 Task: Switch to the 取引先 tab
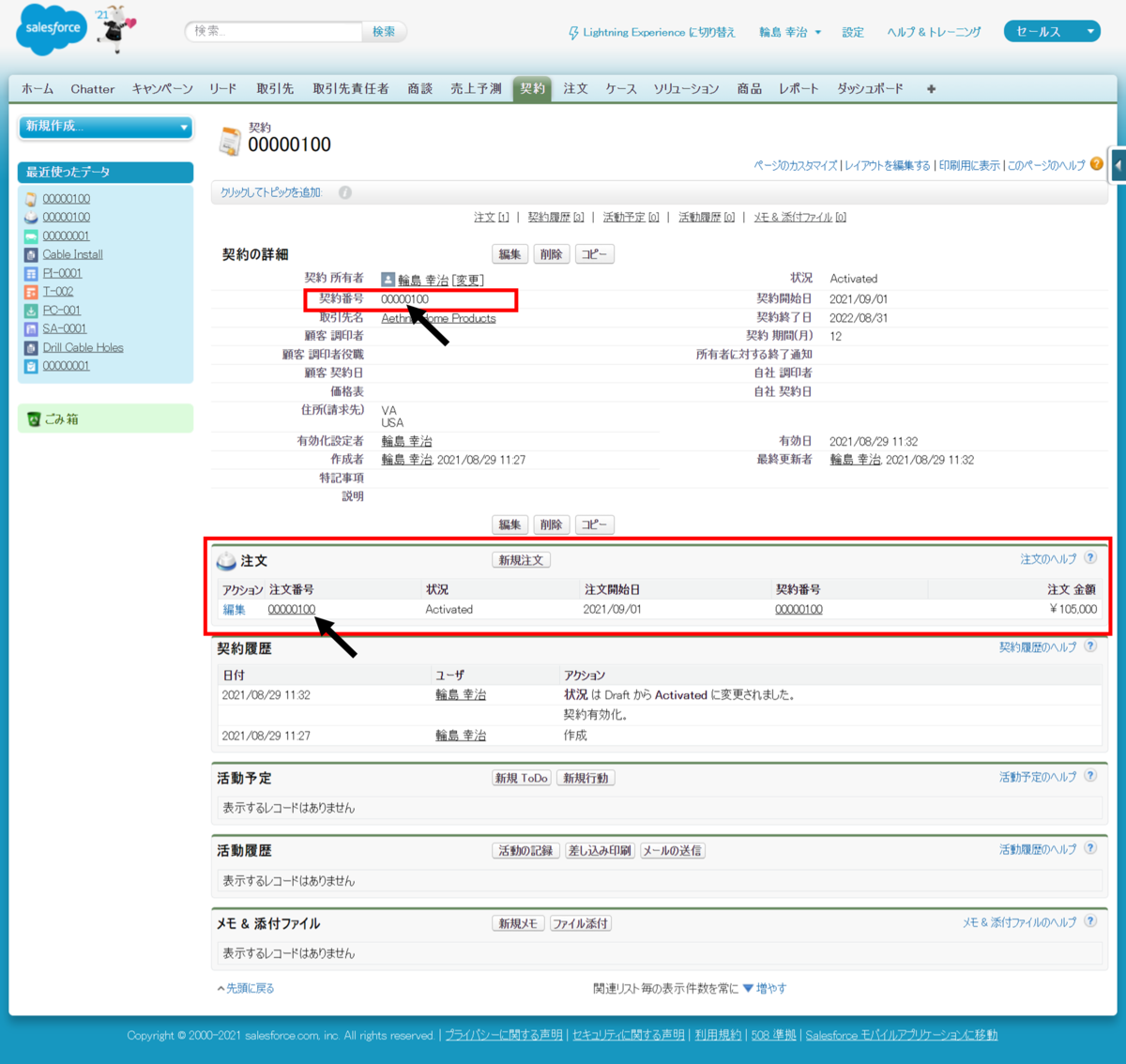(275, 89)
